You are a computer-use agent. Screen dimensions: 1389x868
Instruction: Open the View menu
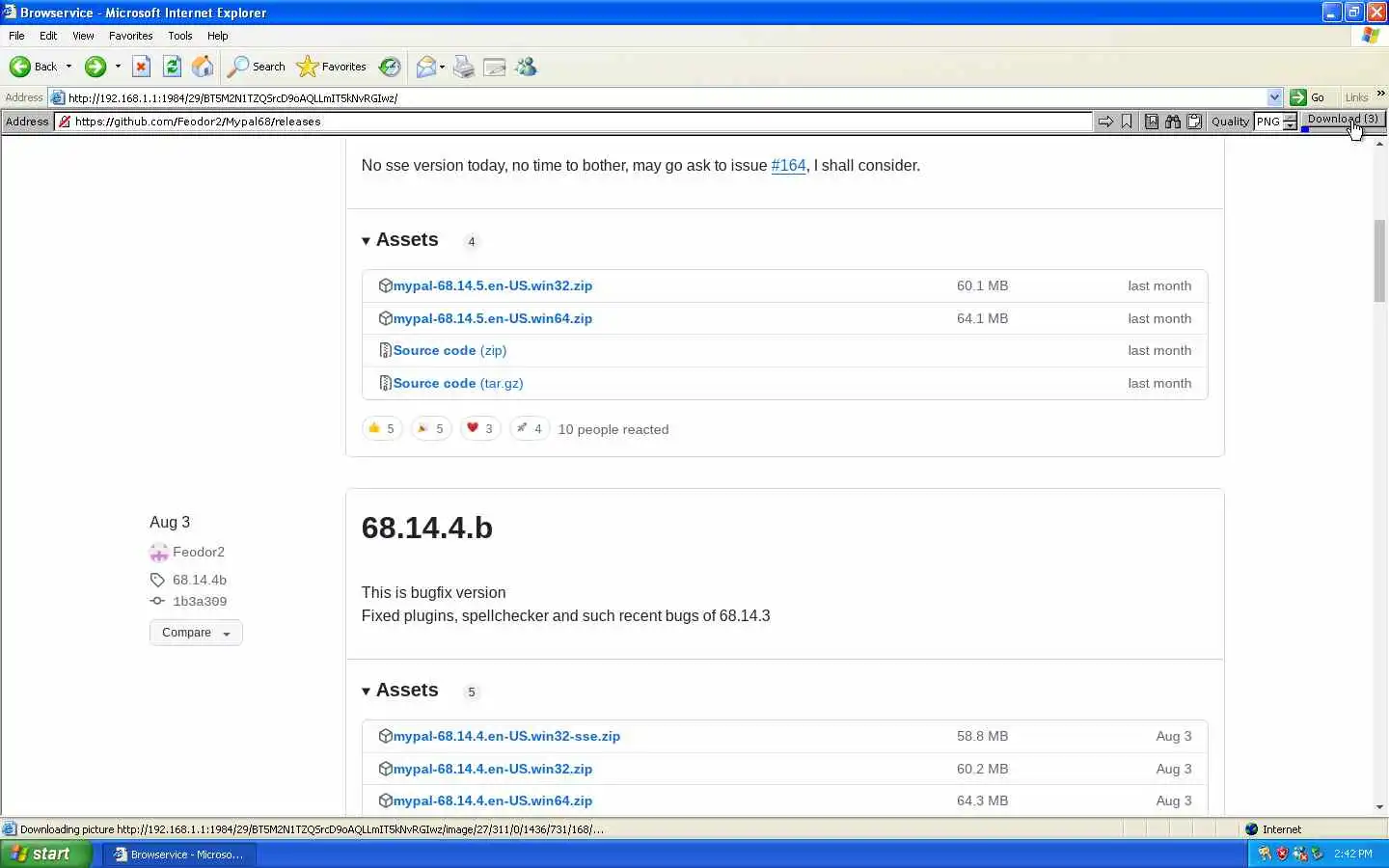click(x=83, y=36)
